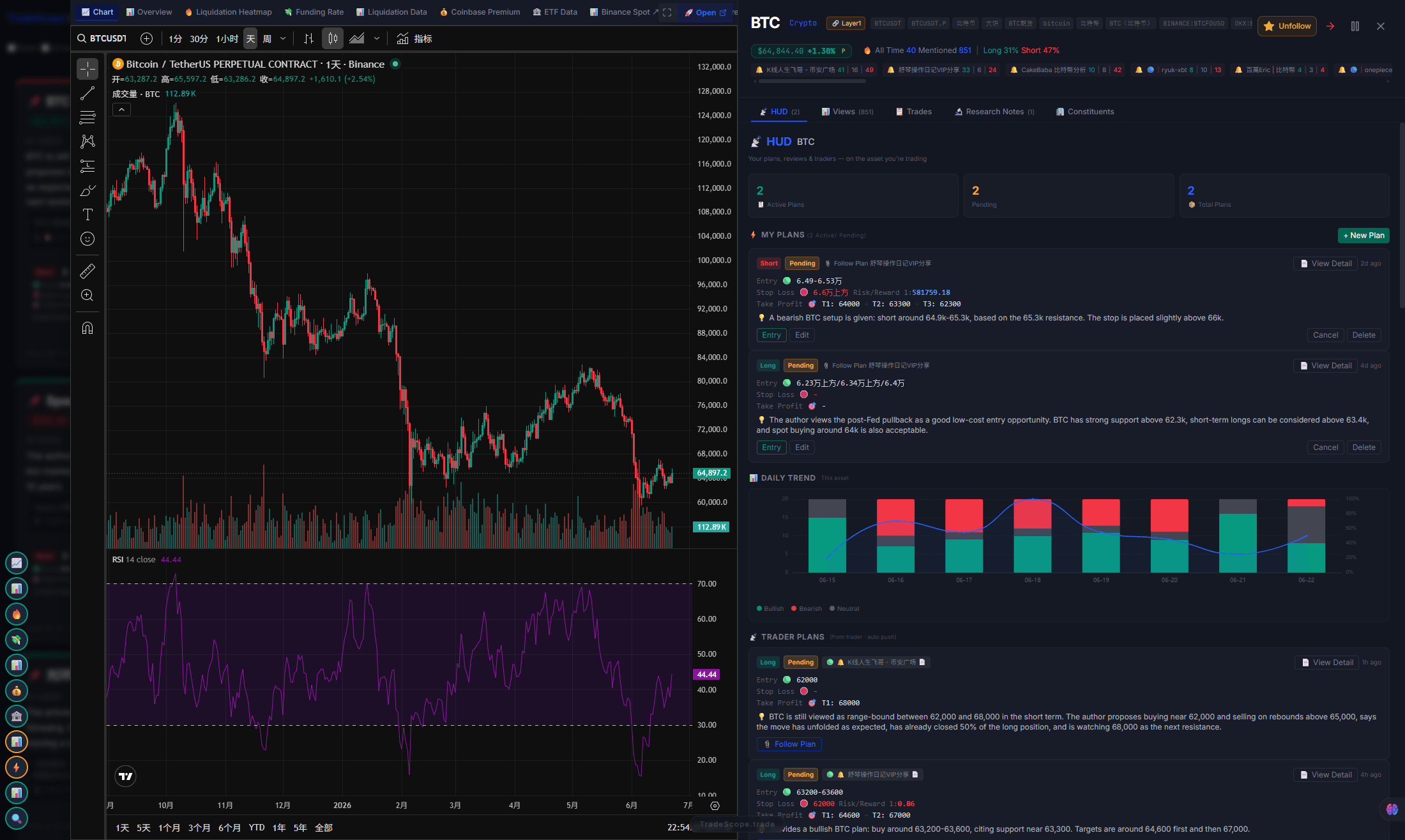1405x840 pixels.
Task: Click the lightning bolt circle sidebar icon
Action: pos(17,767)
